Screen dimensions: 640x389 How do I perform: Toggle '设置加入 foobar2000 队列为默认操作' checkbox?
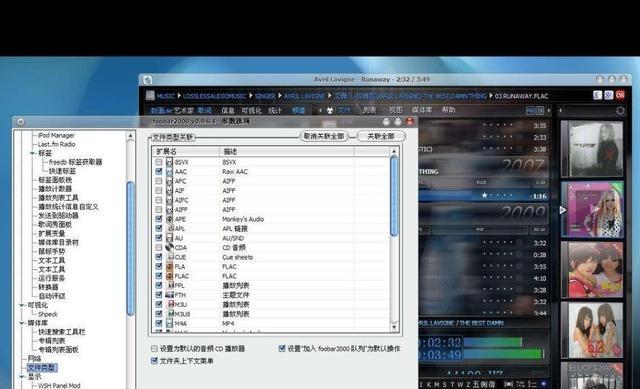[282, 348]
